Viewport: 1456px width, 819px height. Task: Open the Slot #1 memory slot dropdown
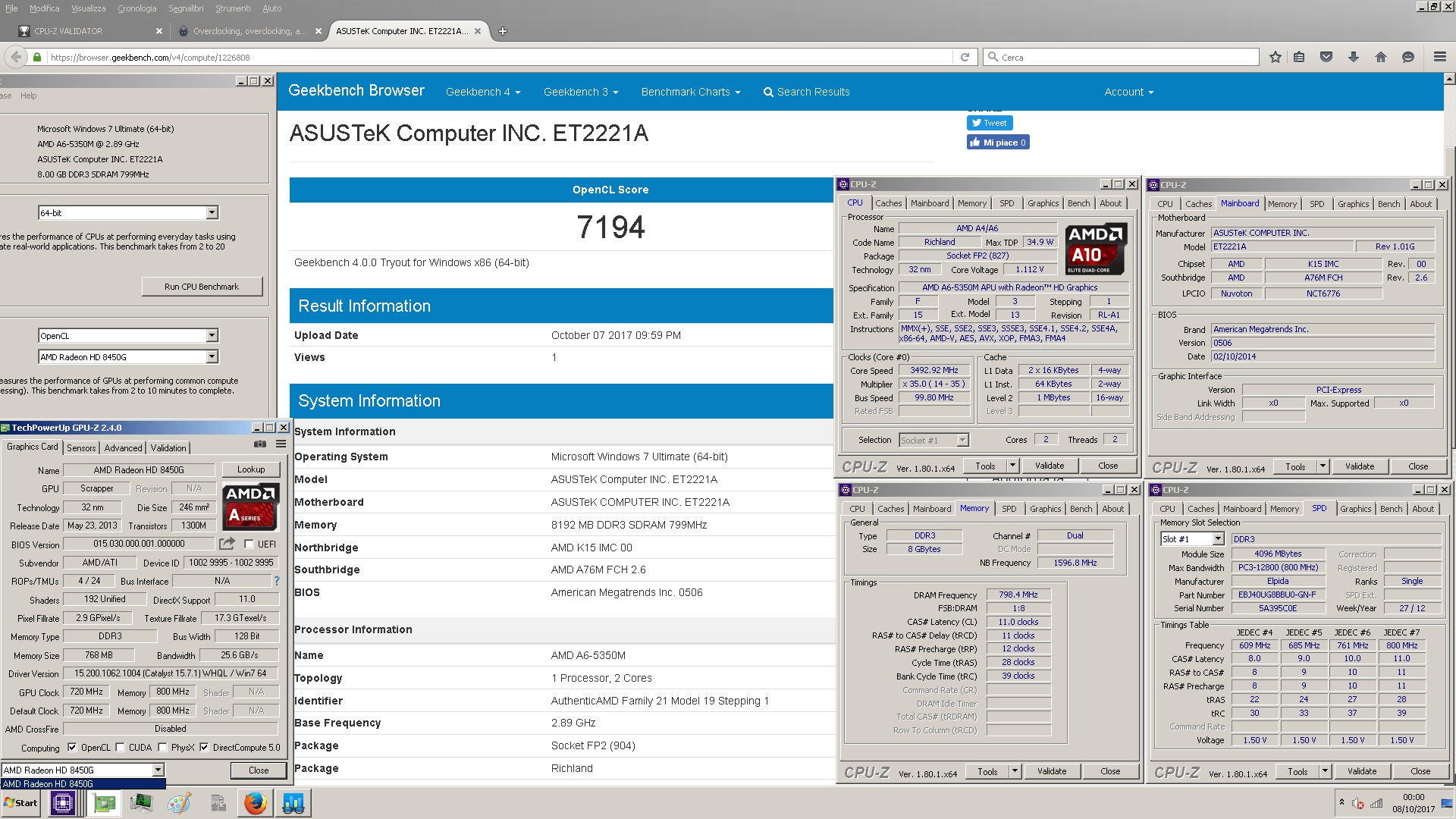(x=1218, y=539)
